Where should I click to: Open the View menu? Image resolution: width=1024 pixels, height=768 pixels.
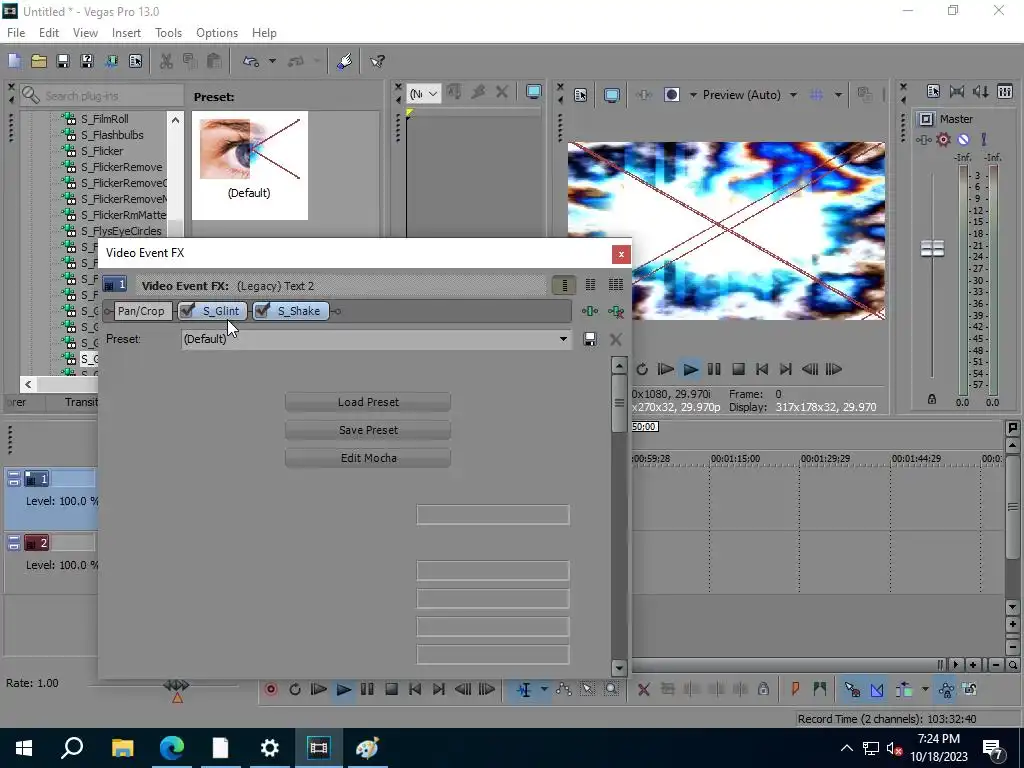click(x=85, y=33)
